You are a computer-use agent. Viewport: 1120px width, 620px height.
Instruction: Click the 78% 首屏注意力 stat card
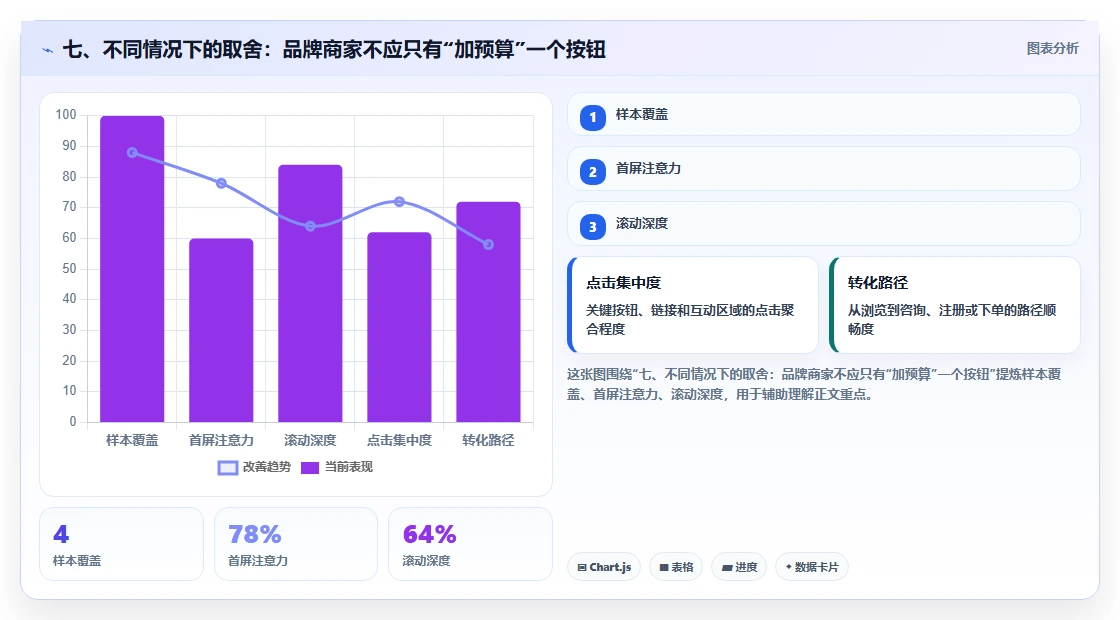[296, 544]
